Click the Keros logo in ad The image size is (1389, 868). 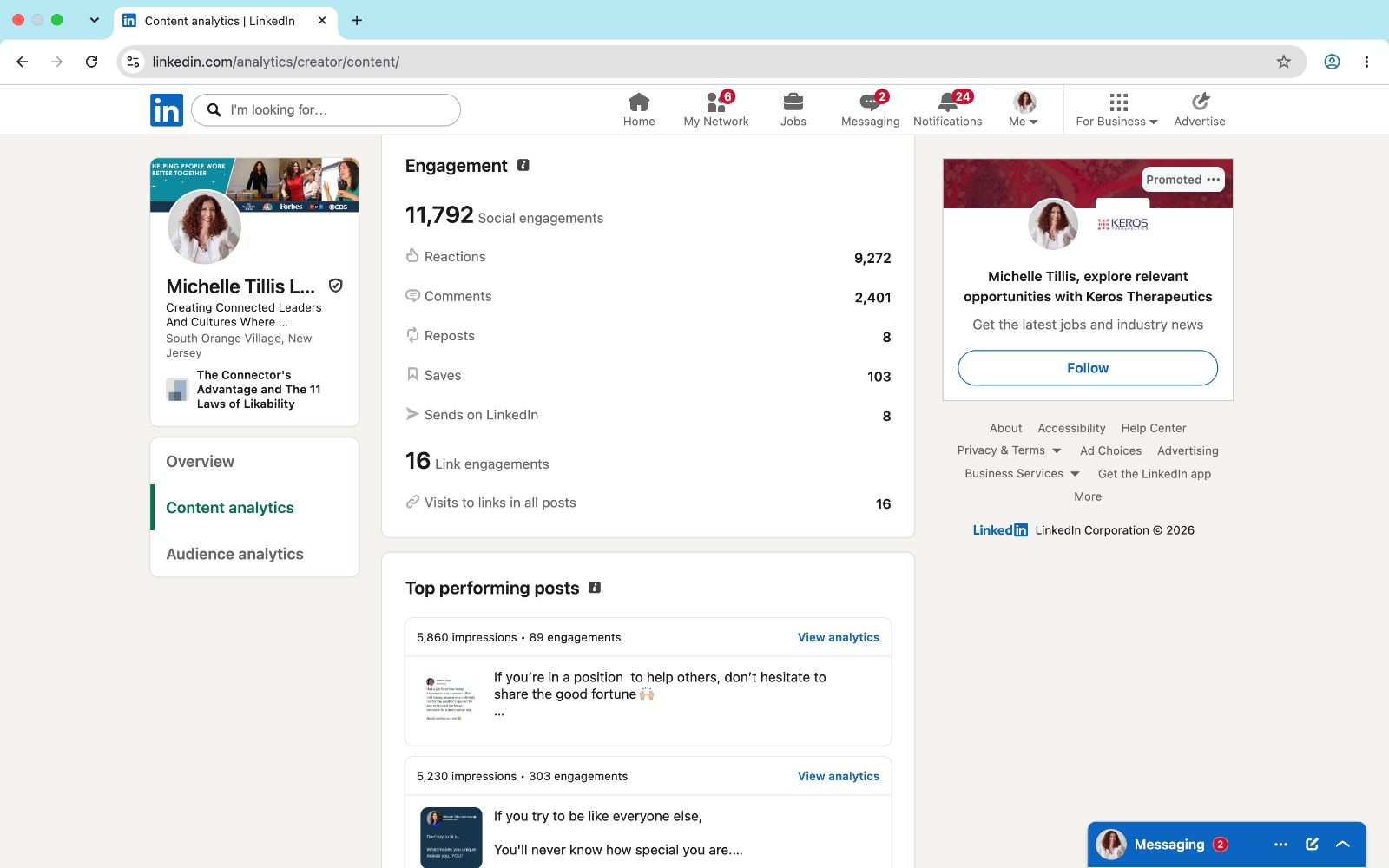tap(1122, 224)
